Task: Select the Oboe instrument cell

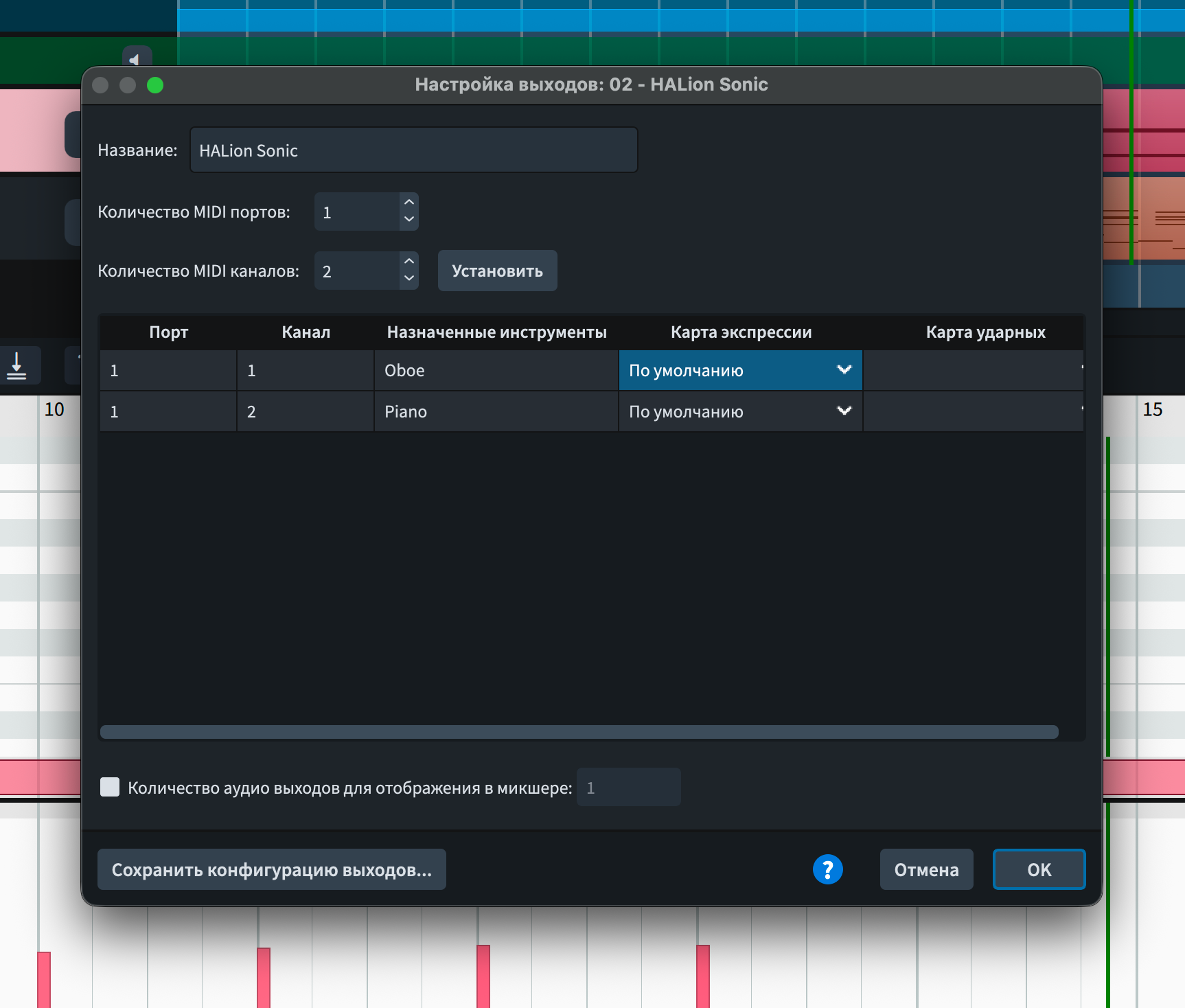Action: (x=496, y=370)
